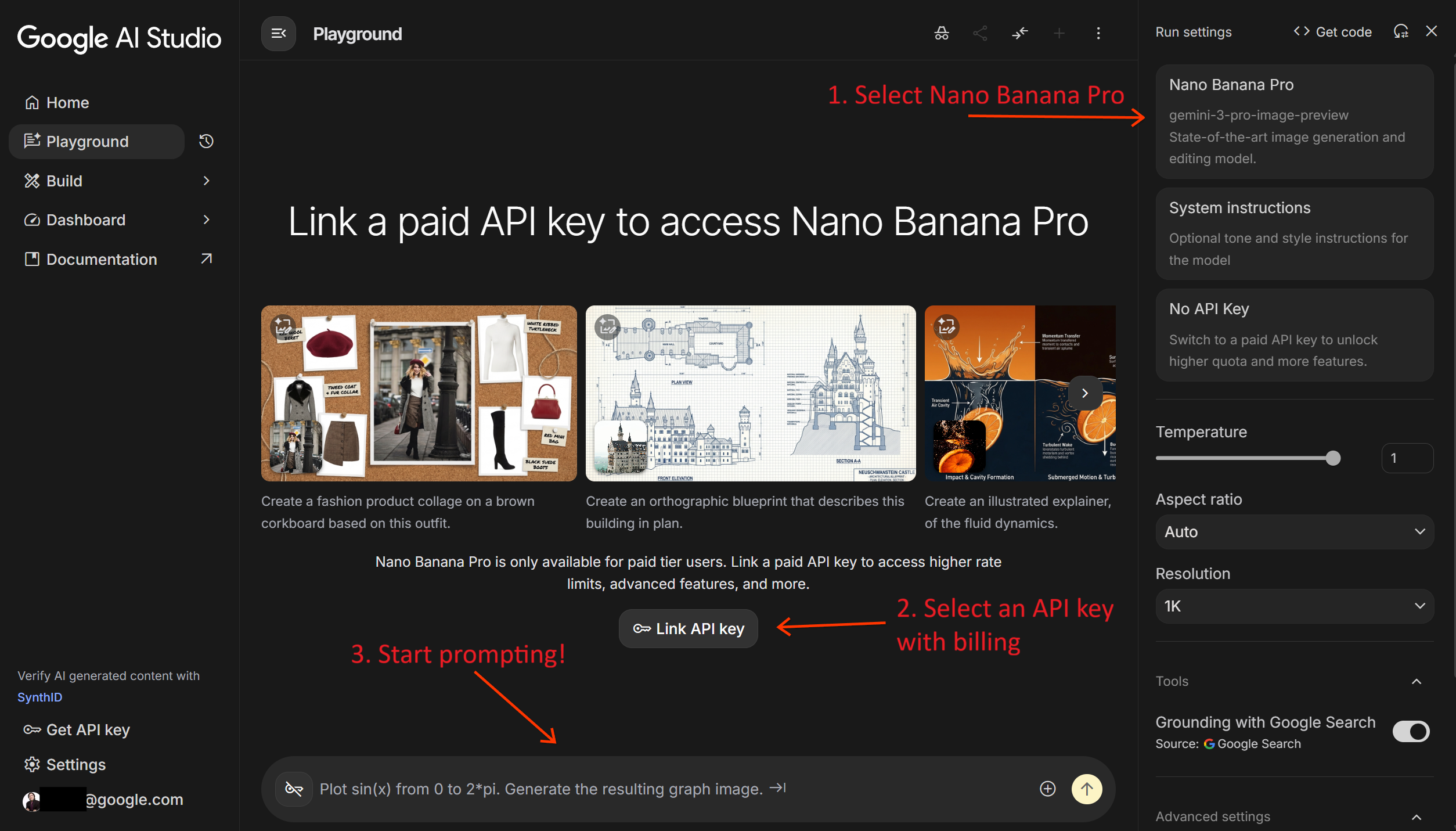The height and width of the screenshot is (831, 1456).
Task: Enable Grounding with Google Search
Action: (x=1411, y=731)
